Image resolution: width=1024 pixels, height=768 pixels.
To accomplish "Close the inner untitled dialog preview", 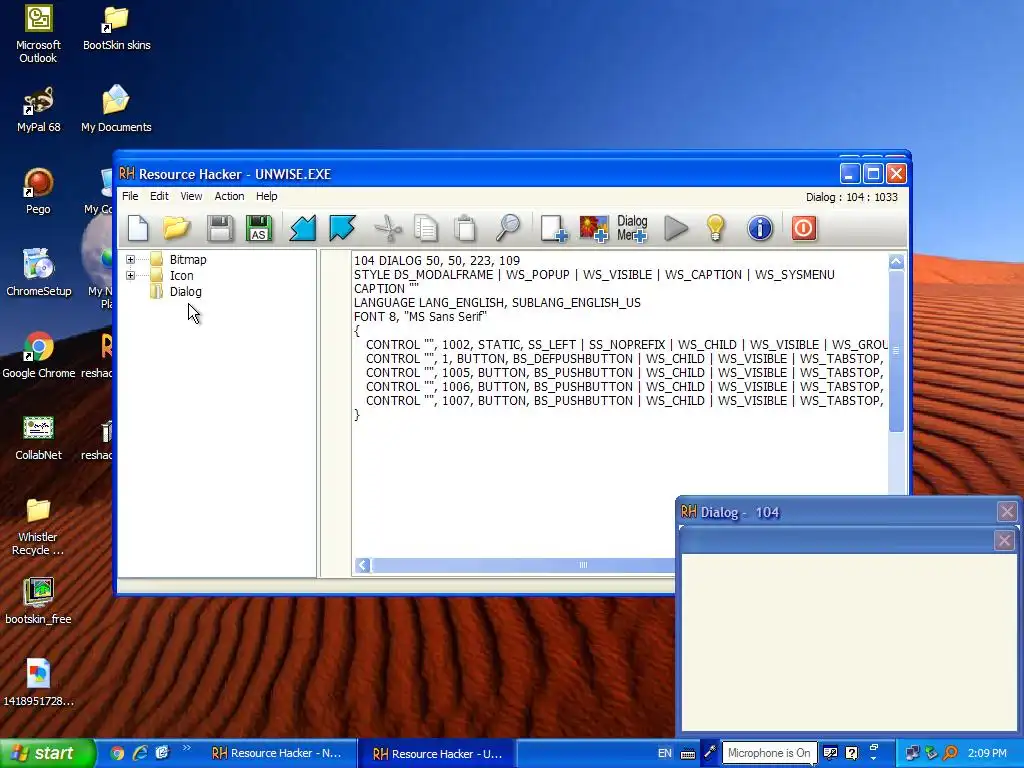I will point(1004,540).
